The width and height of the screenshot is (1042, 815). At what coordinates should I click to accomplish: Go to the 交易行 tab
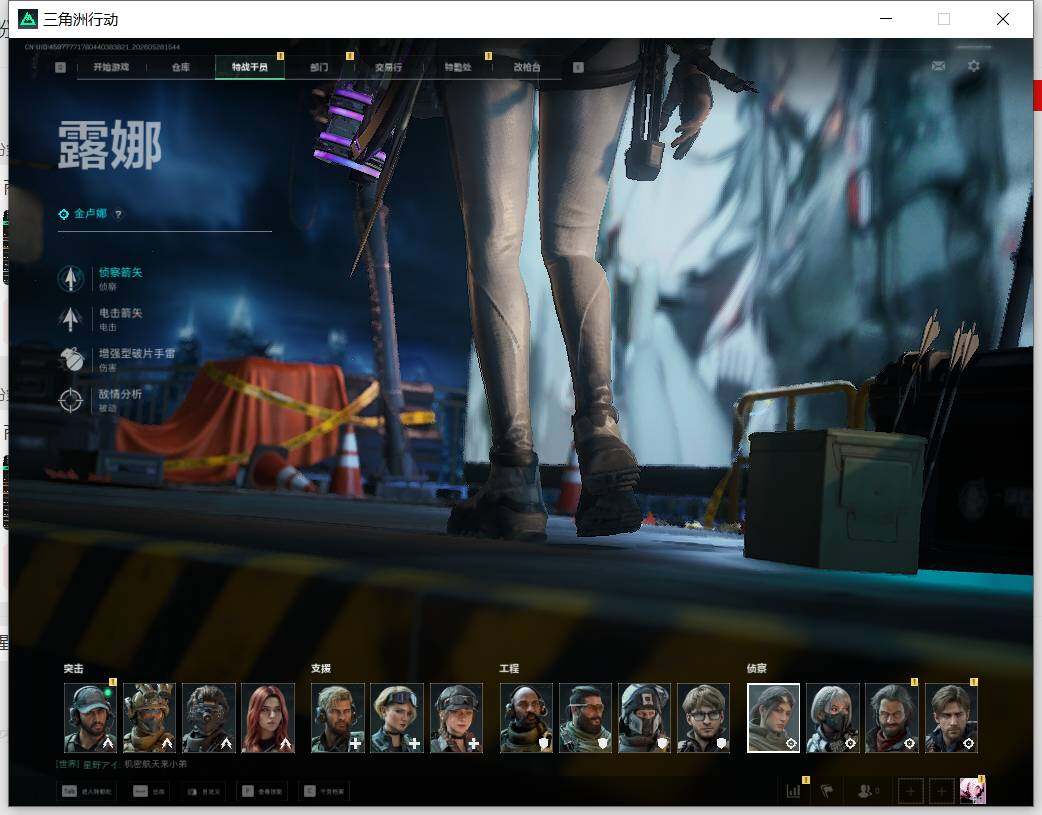[x=388, y=67]
